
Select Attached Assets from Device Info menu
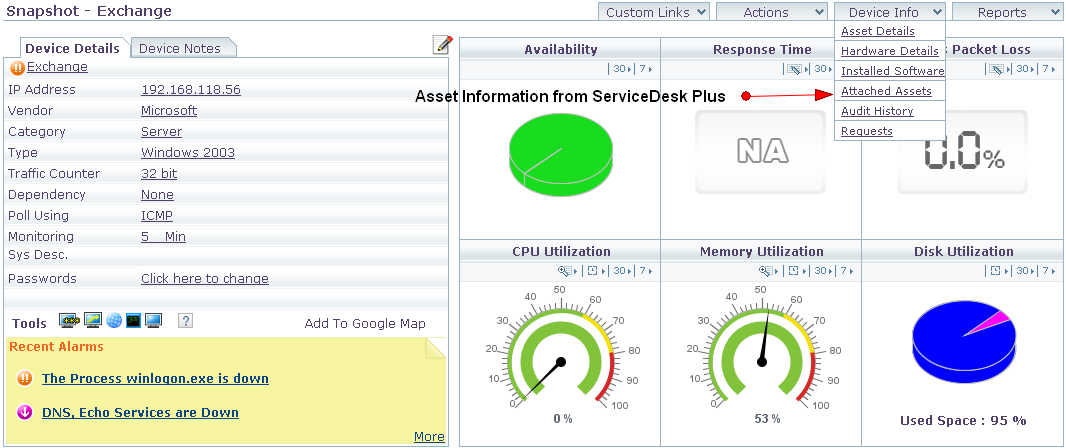[x=886, y=91]
